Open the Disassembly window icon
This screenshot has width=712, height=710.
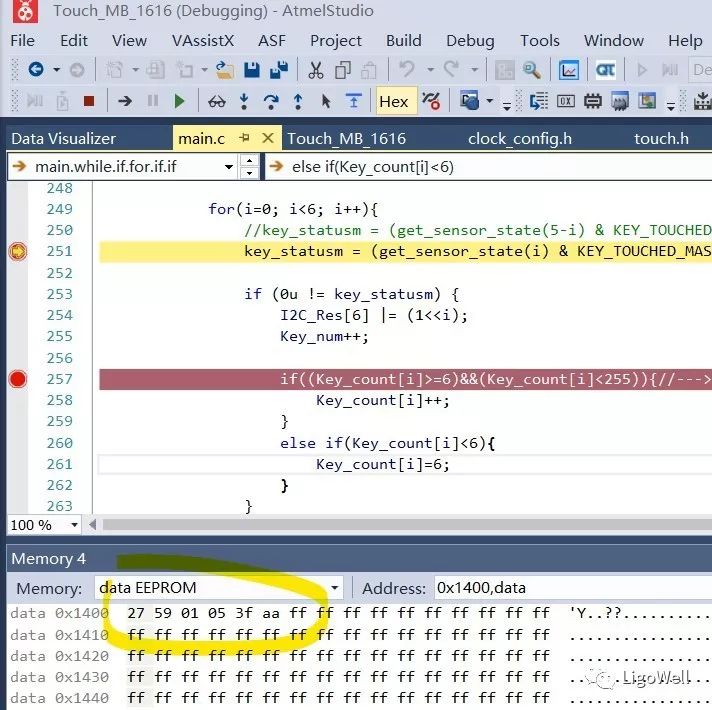539,101
